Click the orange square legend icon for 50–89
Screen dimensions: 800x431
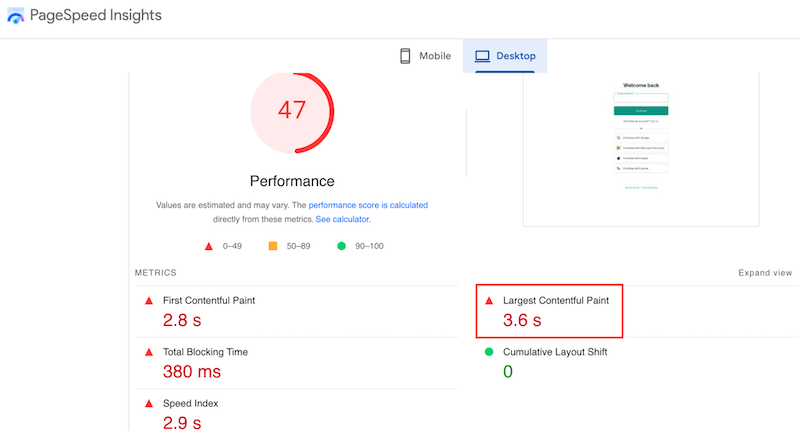point(273,246)
